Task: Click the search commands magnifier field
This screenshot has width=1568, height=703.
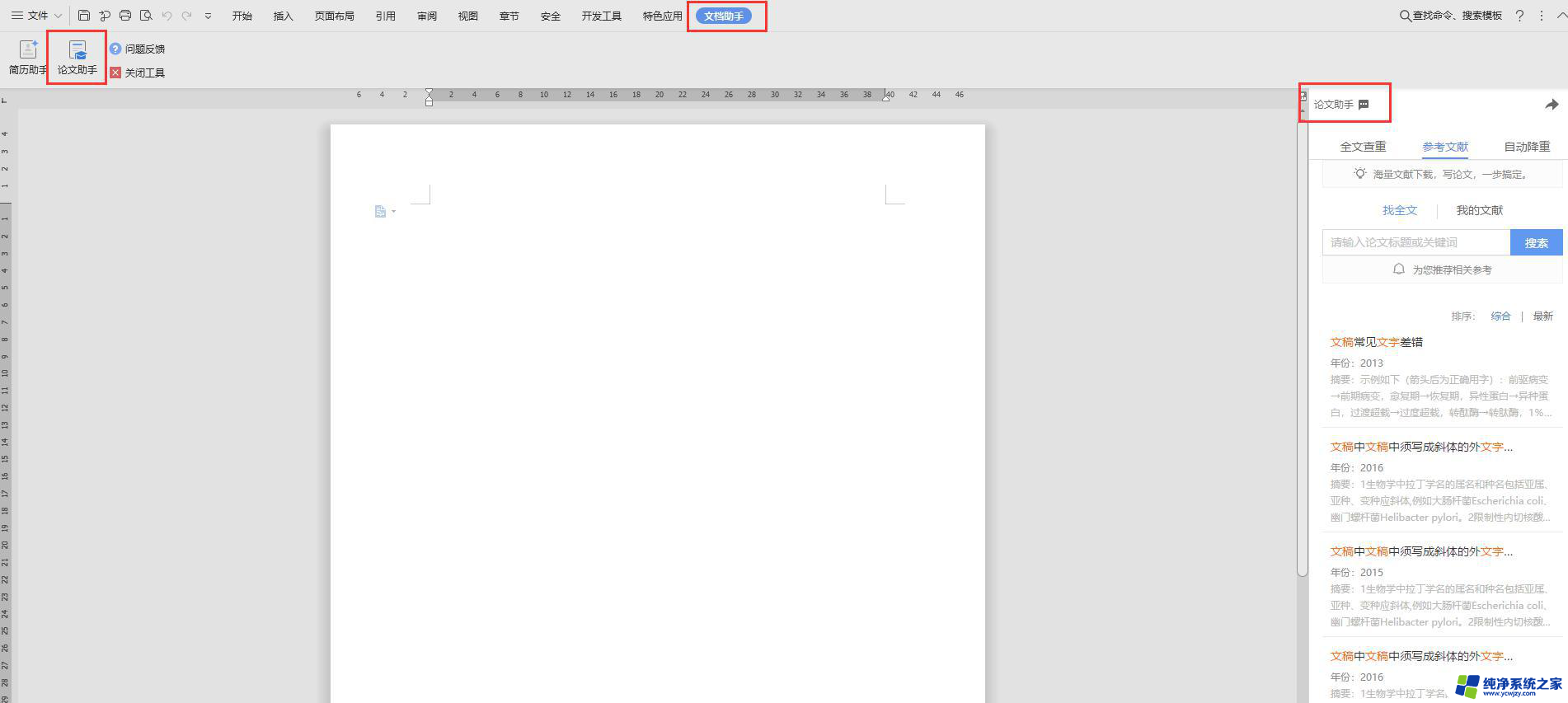Action: coord(1451,16)
